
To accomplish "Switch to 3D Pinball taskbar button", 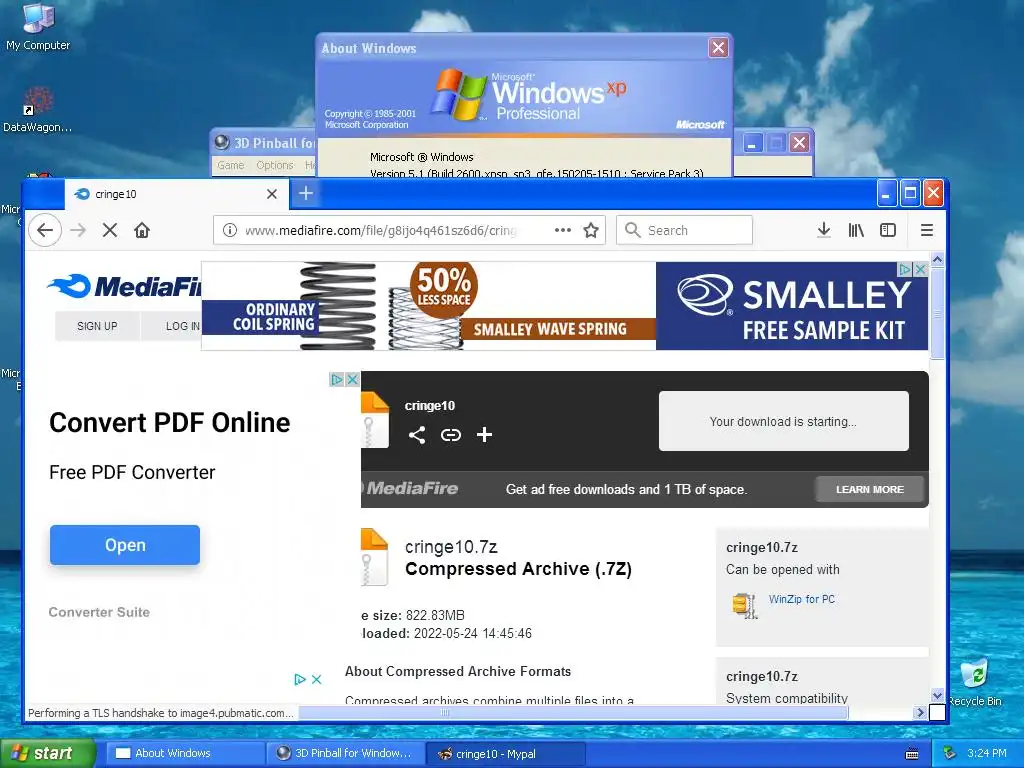I will coord(345,753).
